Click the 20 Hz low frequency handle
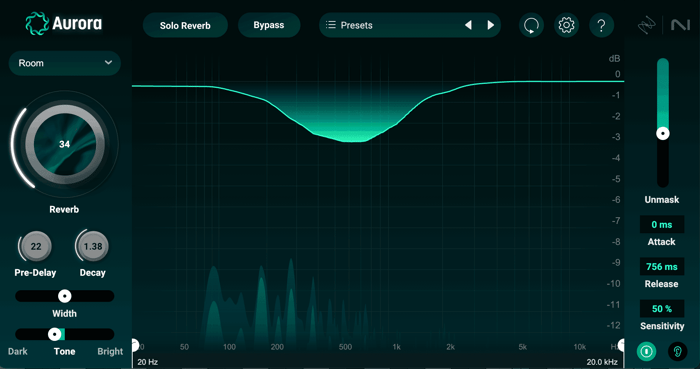 pyautogui.click(x=135, y=344)
